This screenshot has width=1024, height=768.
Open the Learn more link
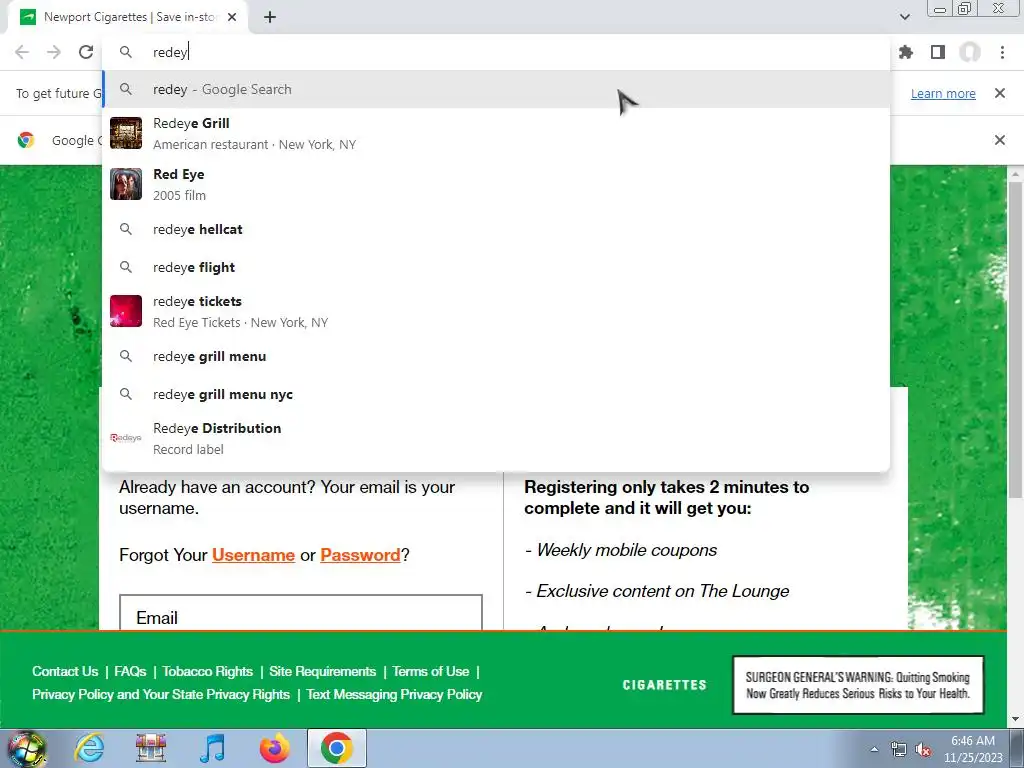coord(943,93)
